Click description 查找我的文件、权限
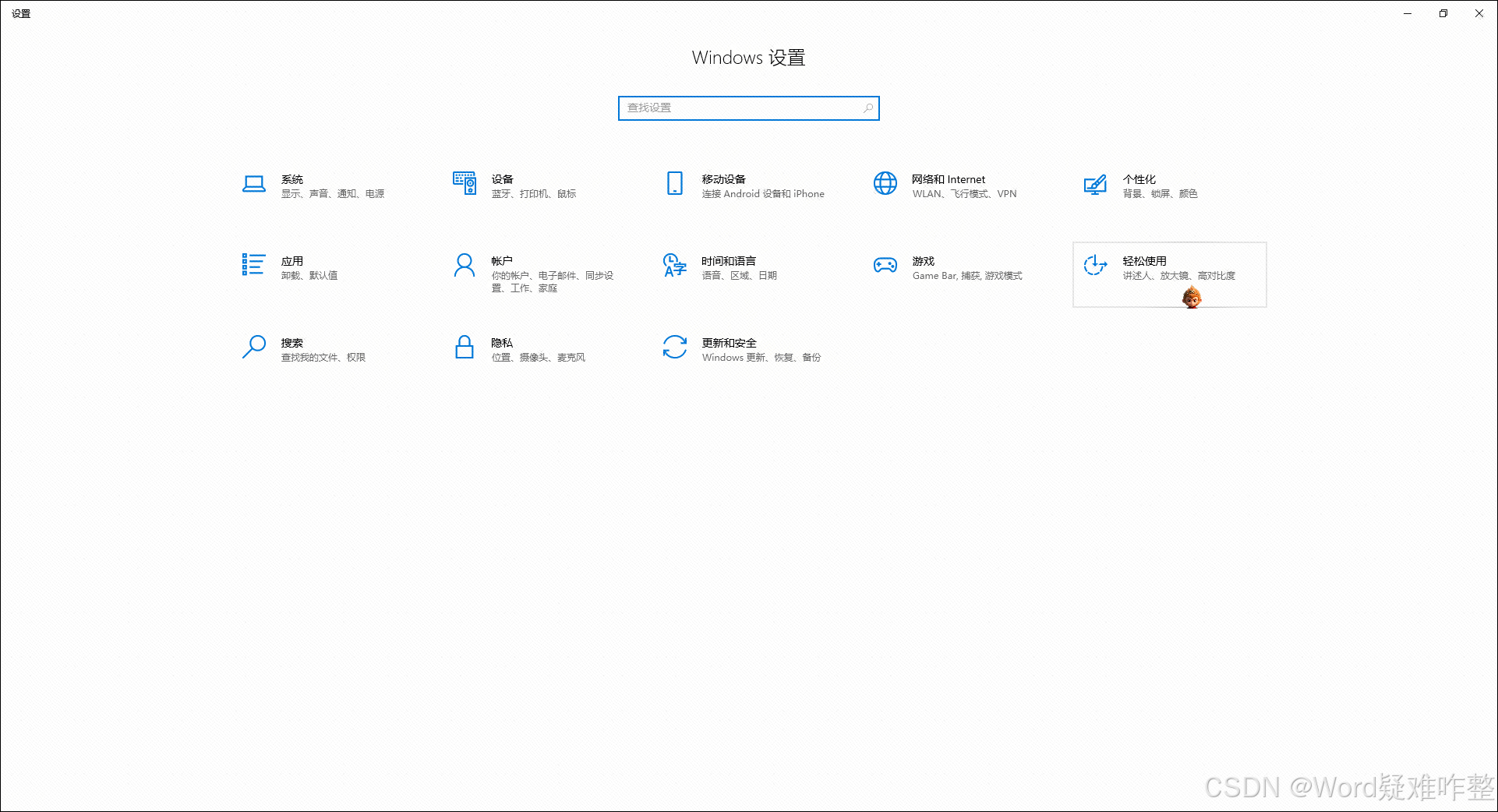This screenshot has width=1498, height=812. click(323, 358)
